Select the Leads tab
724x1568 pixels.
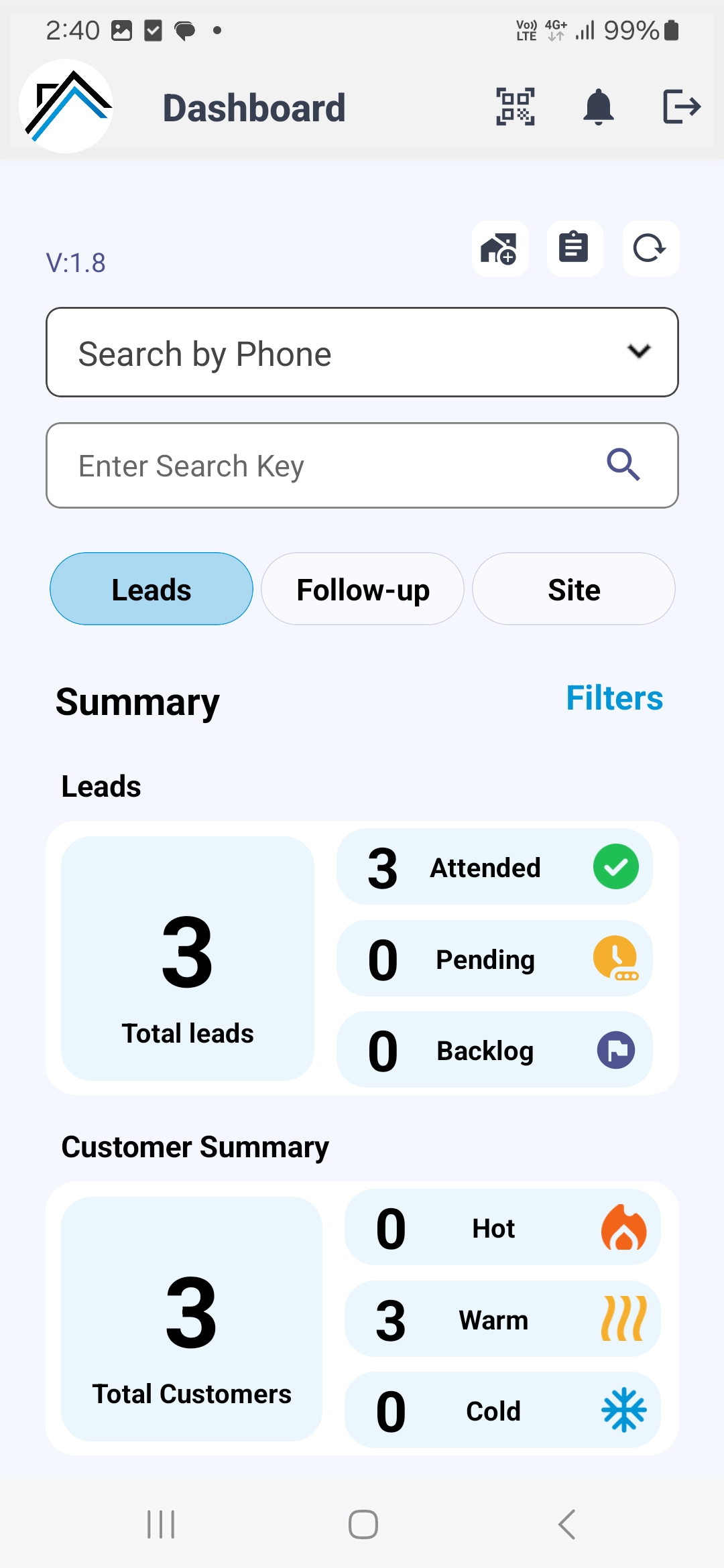pyautogui.click(x=152, y=589)
